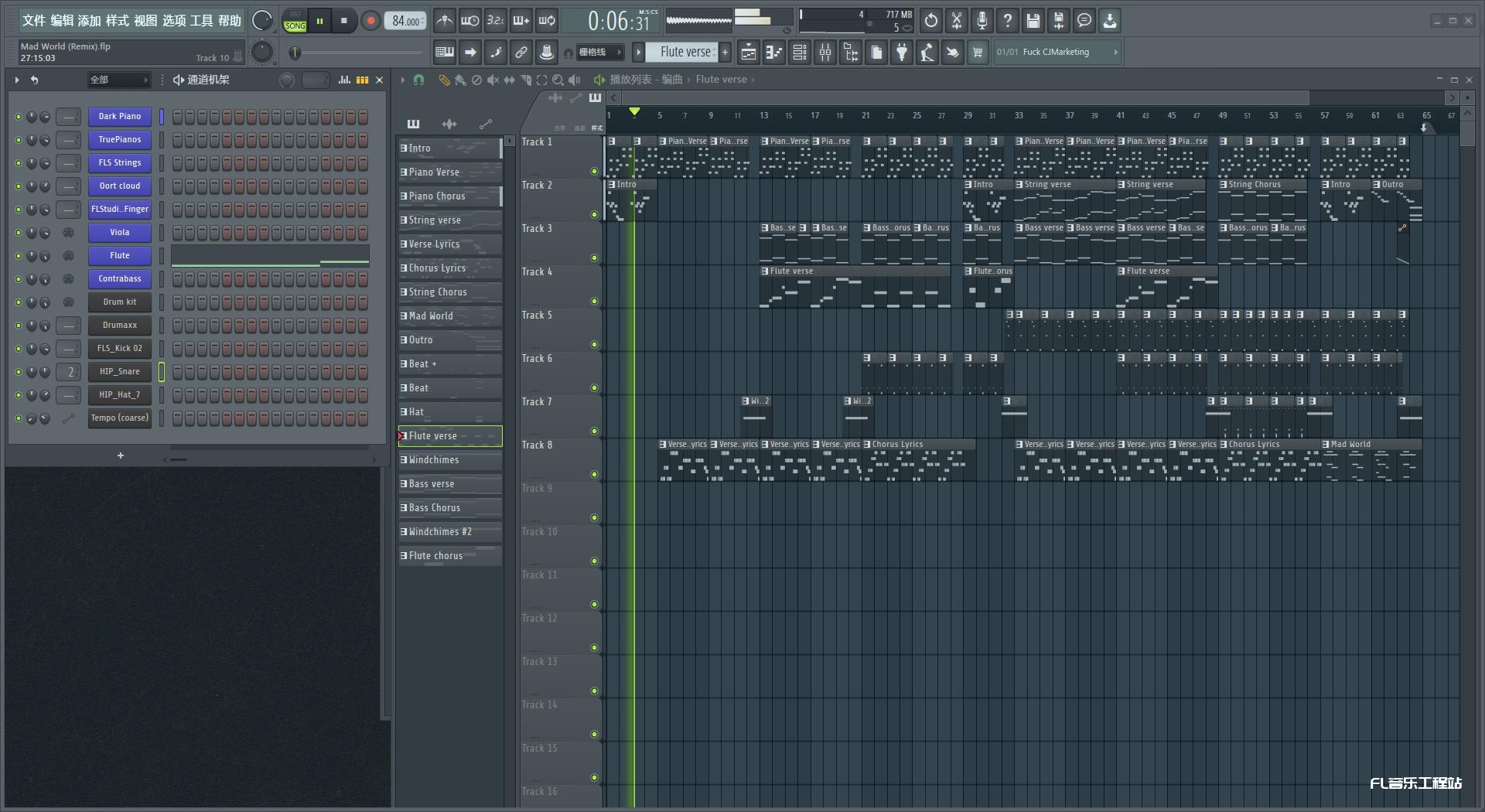Screen dimensions: 1485x812
Task: Select the Drumaxx channel button
Action: pyautogui.click(x=120, y=325)
